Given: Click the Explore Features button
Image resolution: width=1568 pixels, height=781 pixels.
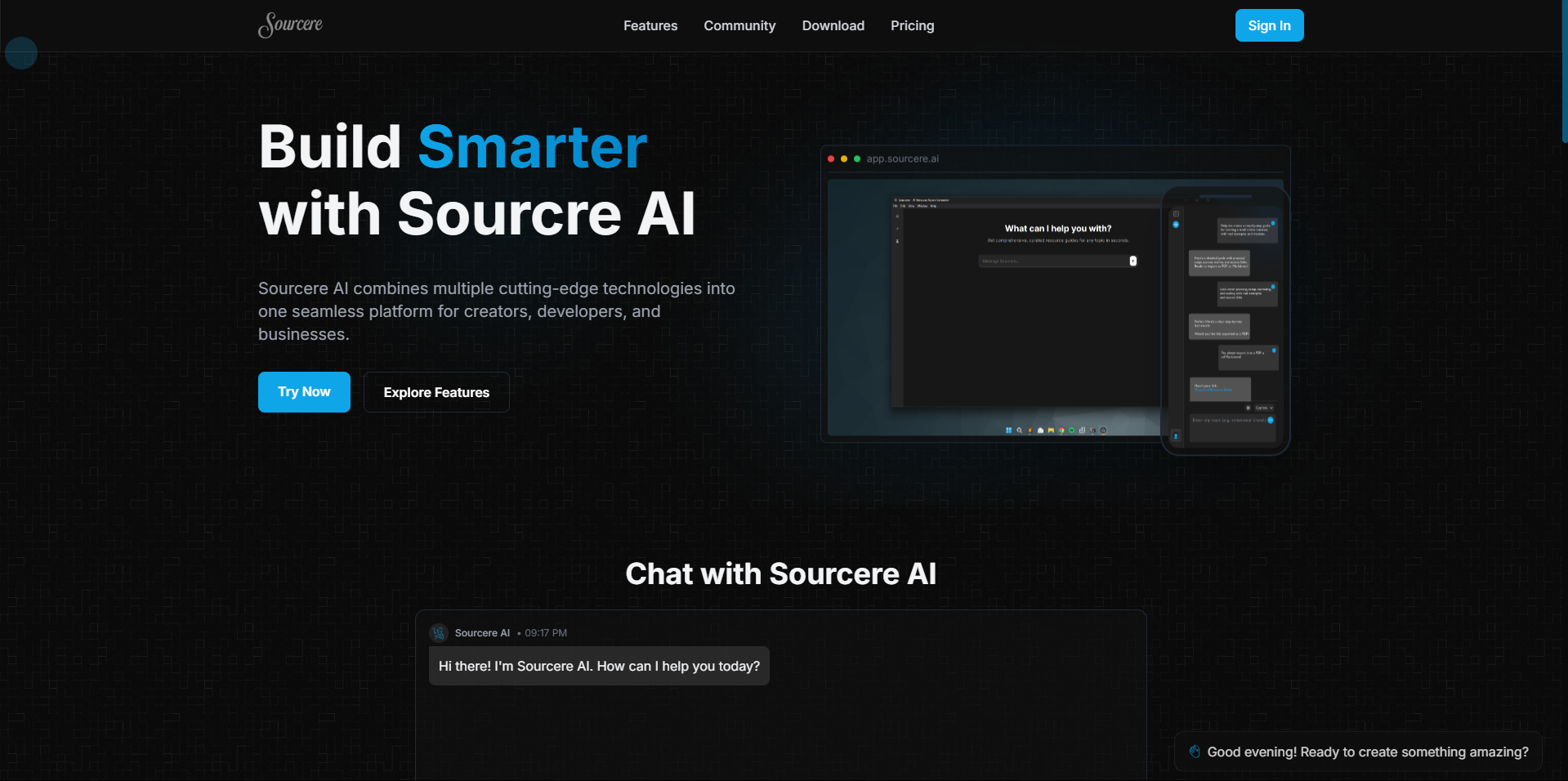Looking at the screenshot, I should coord(436,392).
